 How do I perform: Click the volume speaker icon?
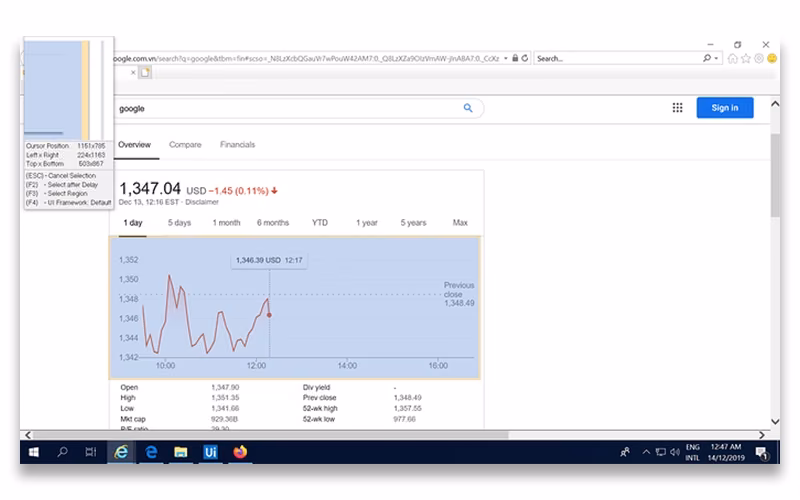675,452
